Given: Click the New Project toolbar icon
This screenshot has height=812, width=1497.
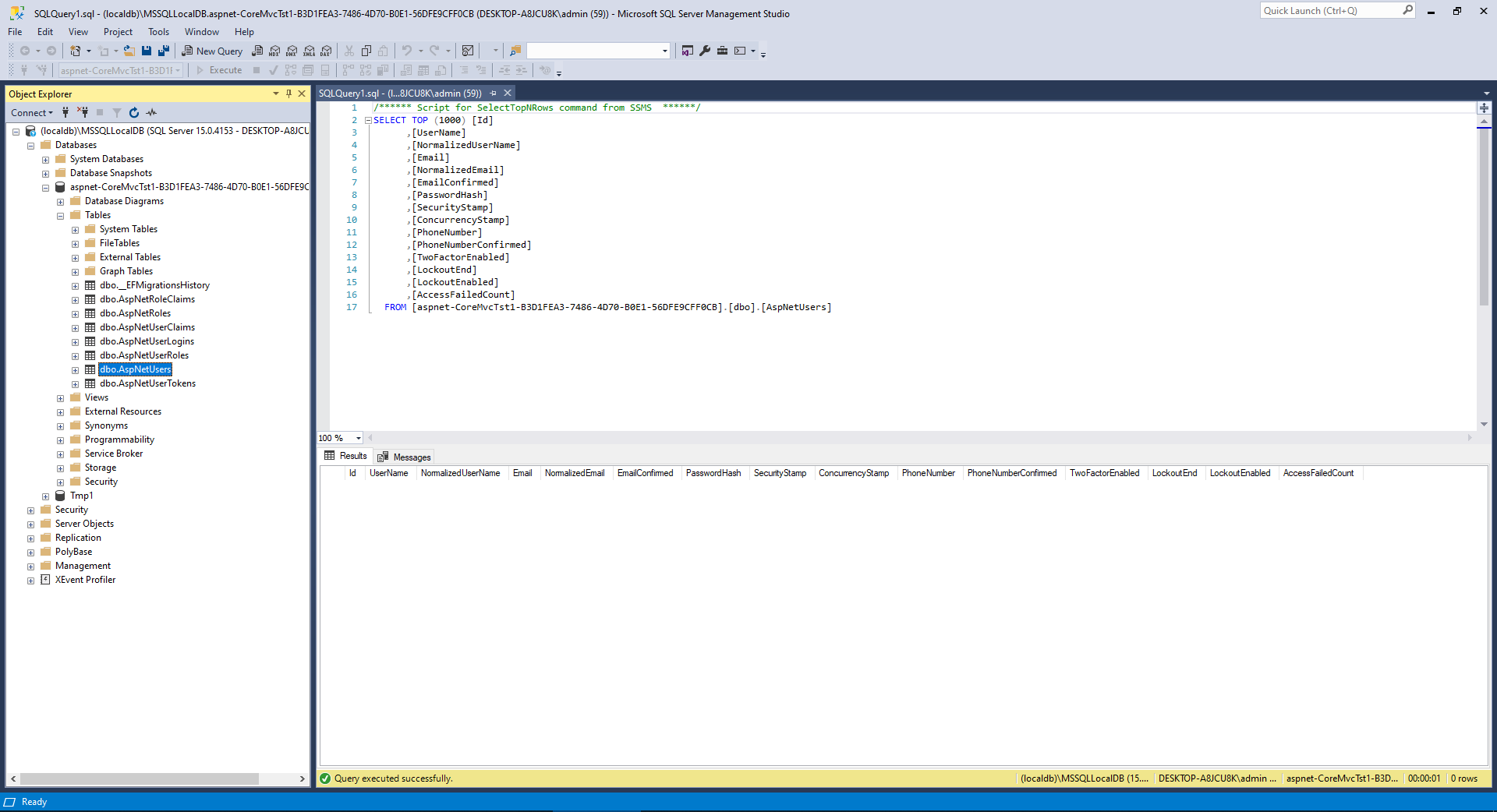Looking at the screenshot, I should pyautogui.click(x=76, y=51).
